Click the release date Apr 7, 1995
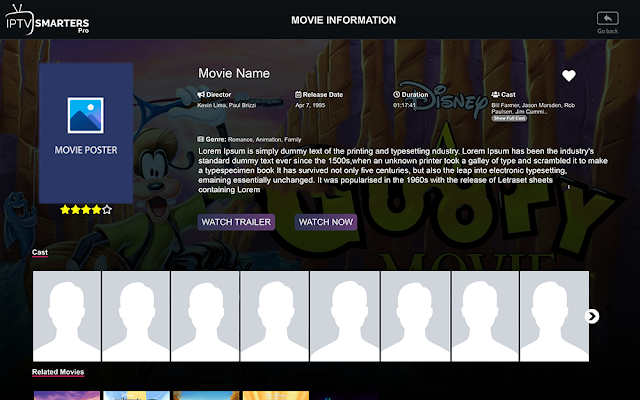Image resolution: width=640 pixels, height=400 pixels. (x=310, y=105)
